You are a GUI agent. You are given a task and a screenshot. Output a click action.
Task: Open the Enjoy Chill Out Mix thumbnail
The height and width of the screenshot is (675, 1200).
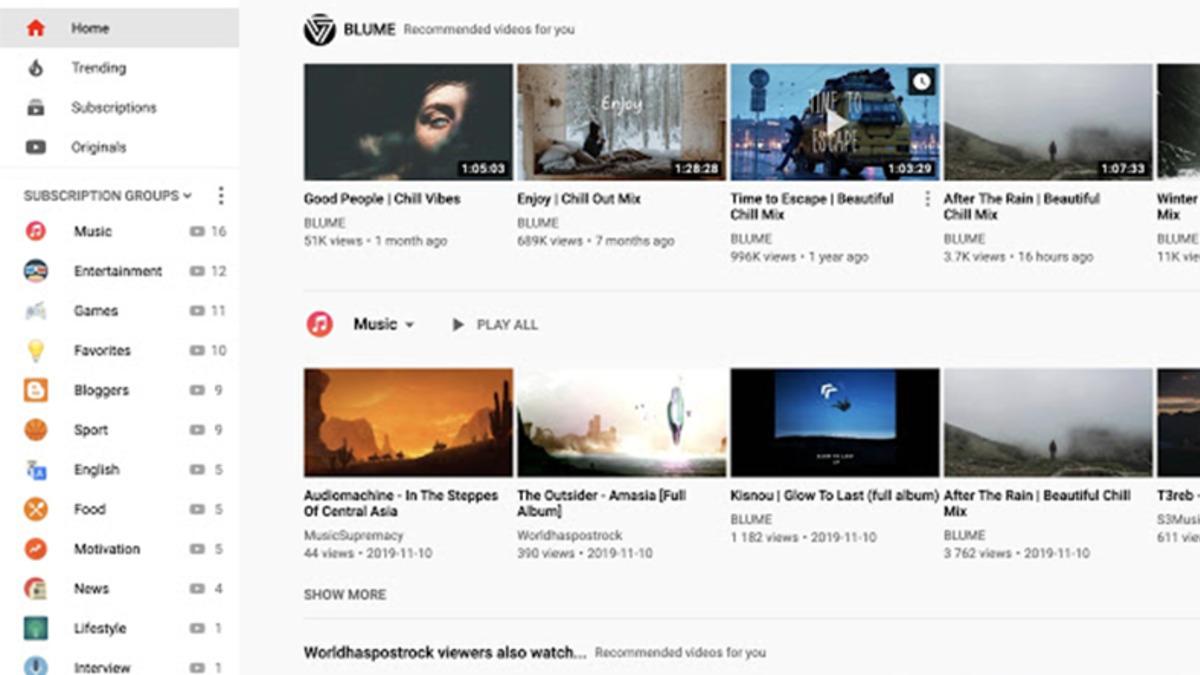620,120
